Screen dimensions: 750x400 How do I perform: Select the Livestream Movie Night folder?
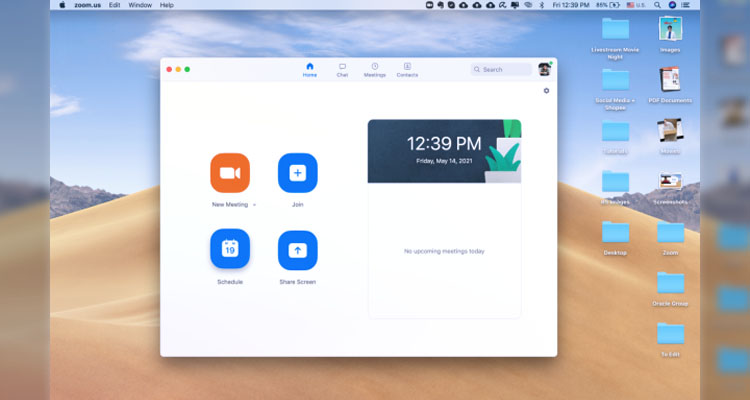[615, 29]
